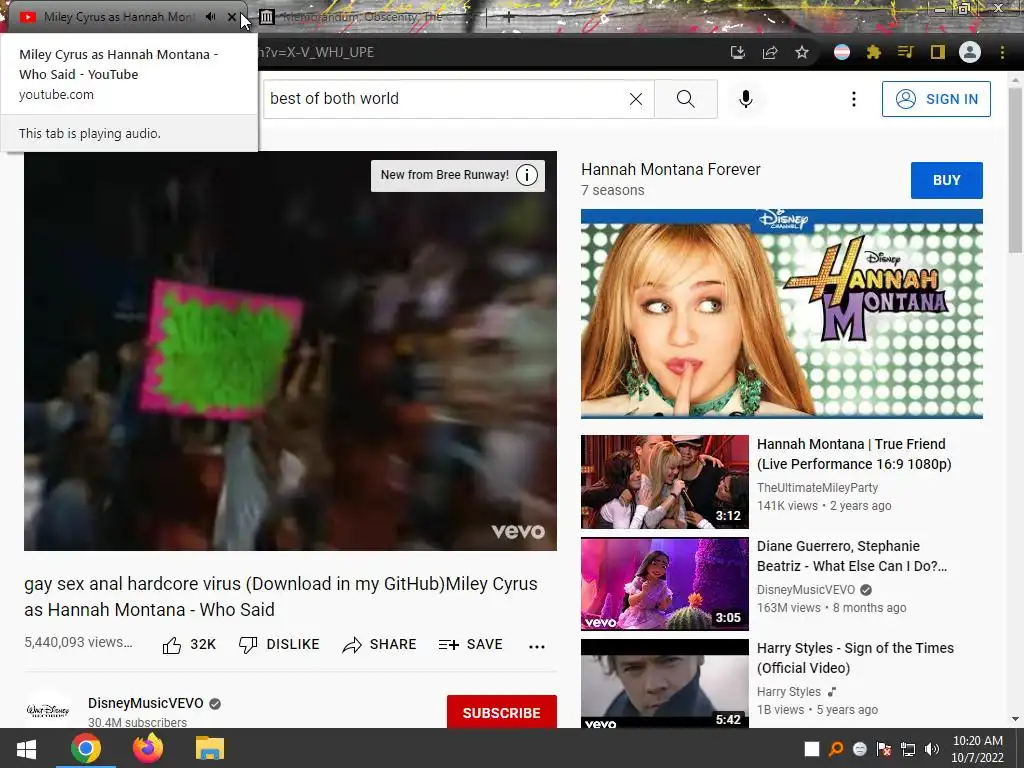Click the '5,440,093 views' text
Screen dimensions: 1024x768
coord(78,643)
